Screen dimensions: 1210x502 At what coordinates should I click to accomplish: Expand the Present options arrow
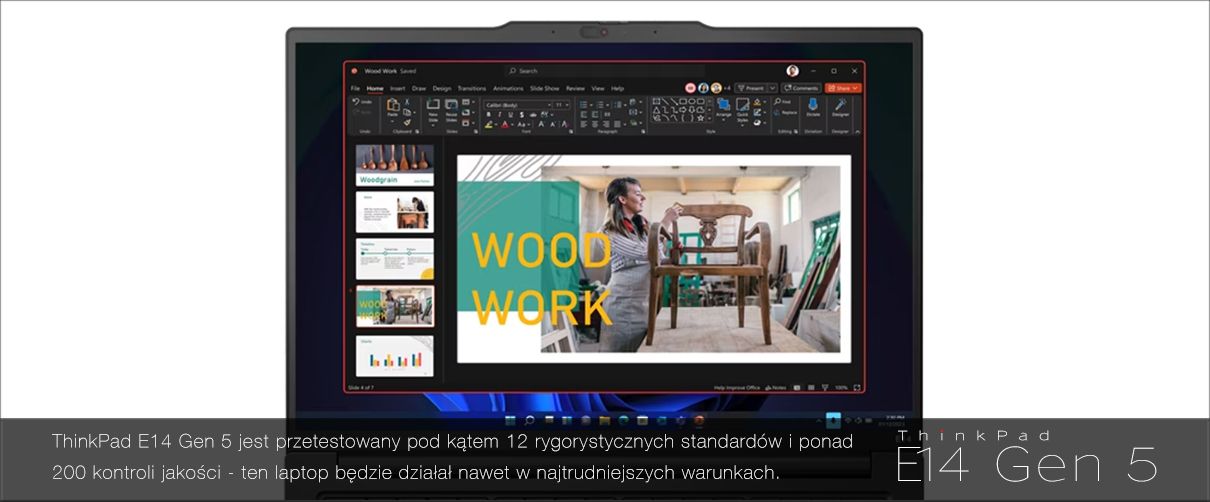click(772, 88)
